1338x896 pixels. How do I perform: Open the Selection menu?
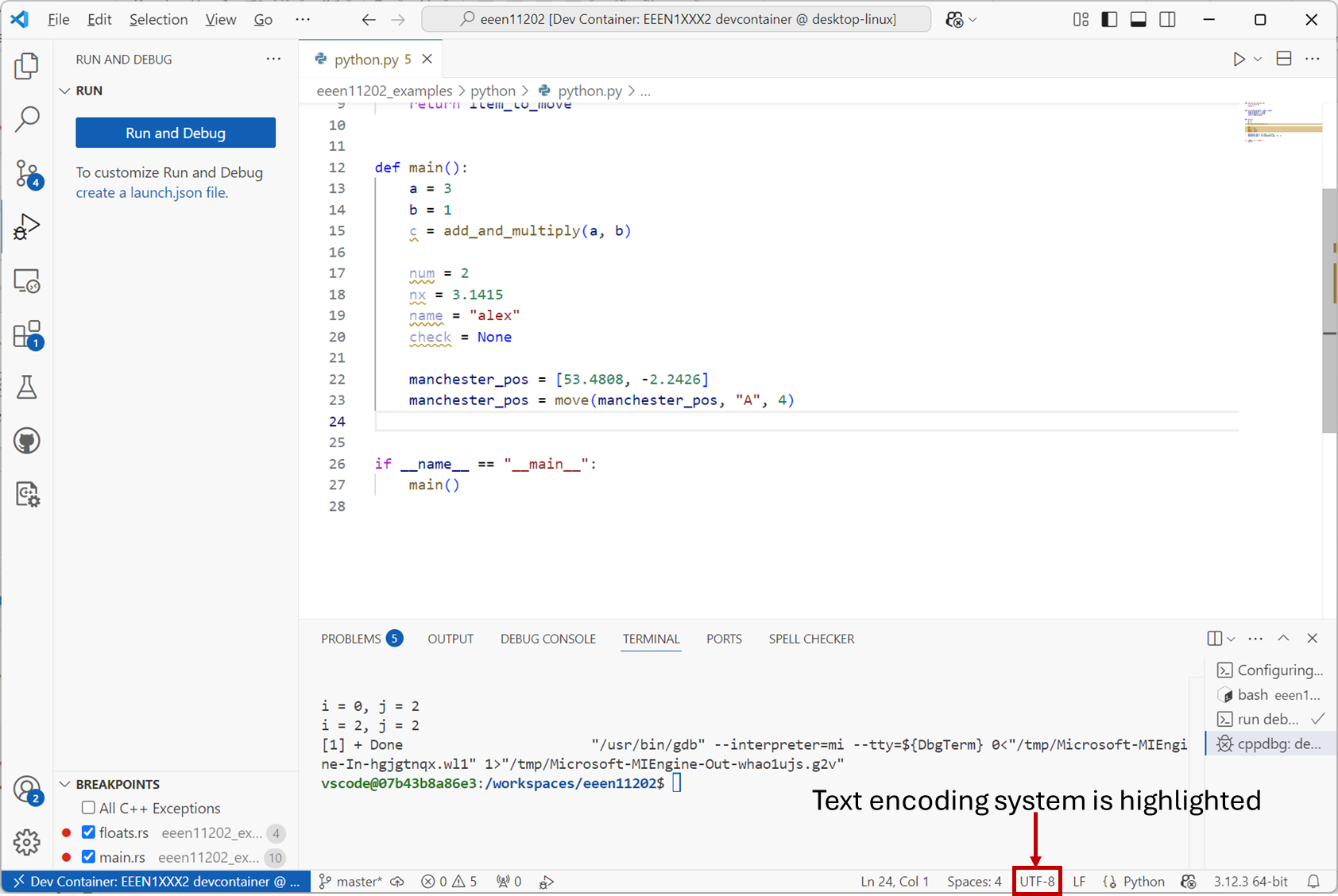point(158,20)
